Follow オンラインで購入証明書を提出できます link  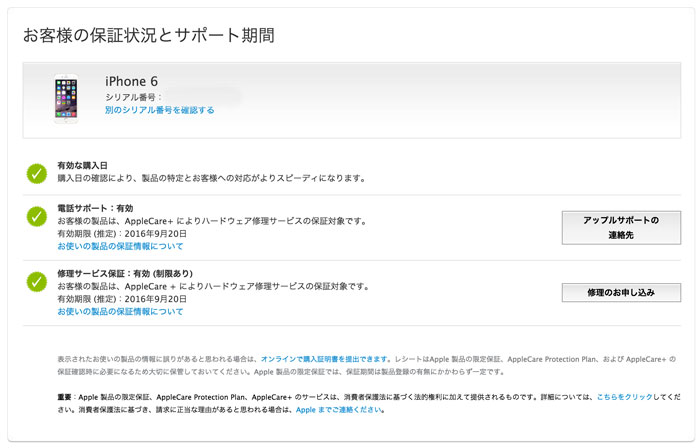[x=324, y=359]
